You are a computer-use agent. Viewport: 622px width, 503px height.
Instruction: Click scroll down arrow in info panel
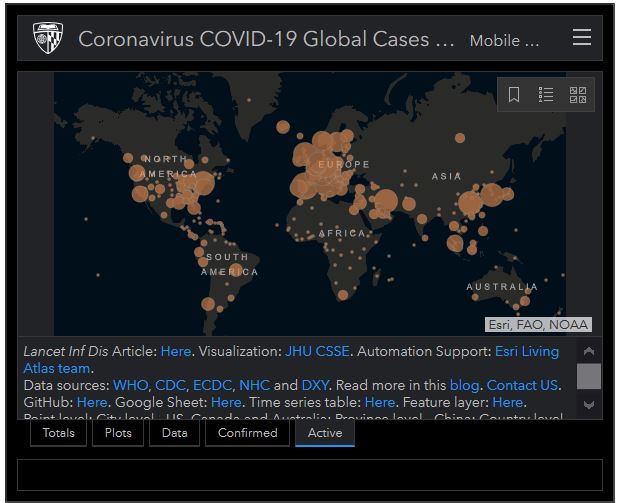pyautogui.click(x=589, y=405)
